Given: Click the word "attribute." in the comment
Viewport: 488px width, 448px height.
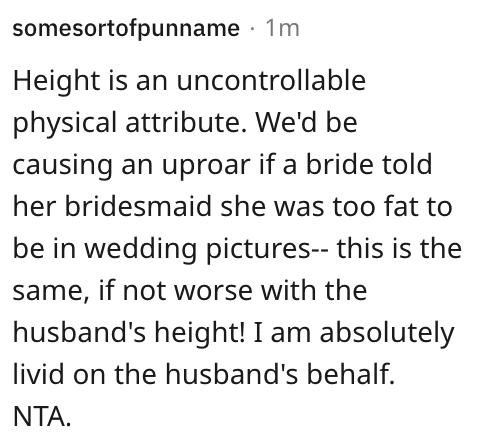Looking at the screenshot, I should (x=186, y=122).
